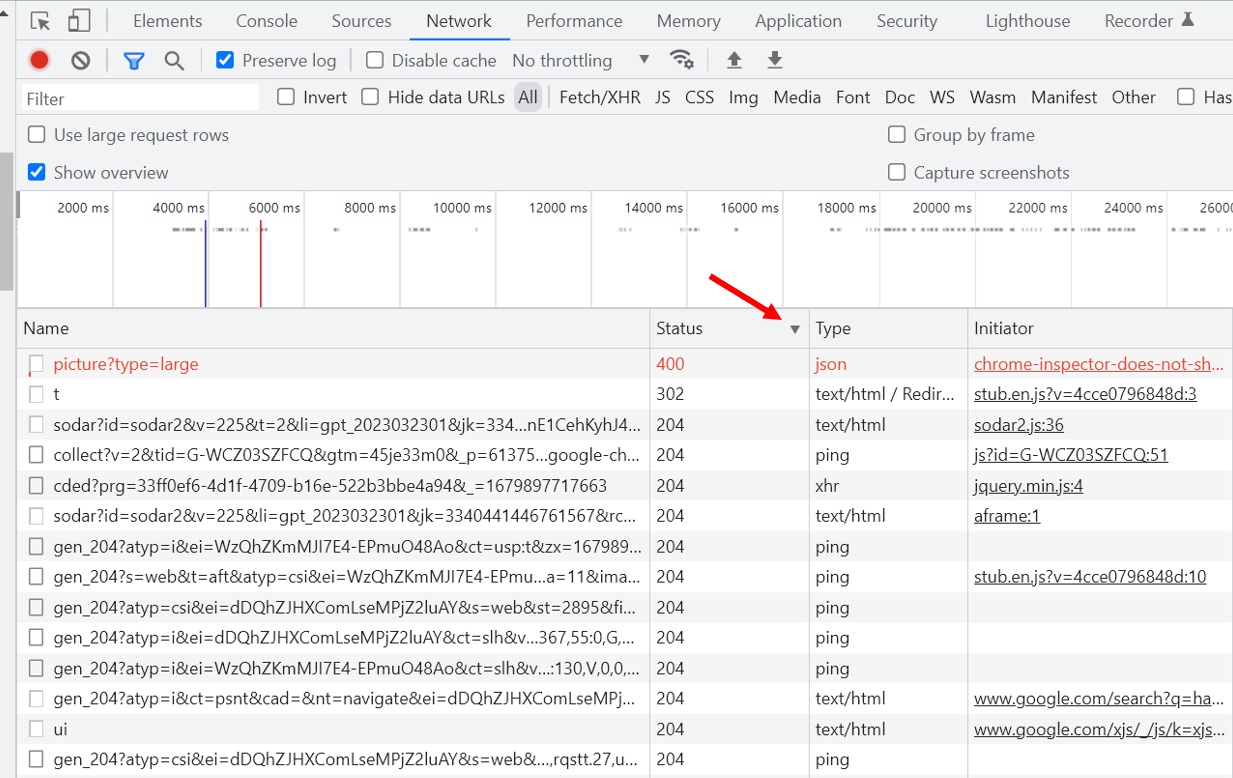Clear the network log

pos(81,60)
